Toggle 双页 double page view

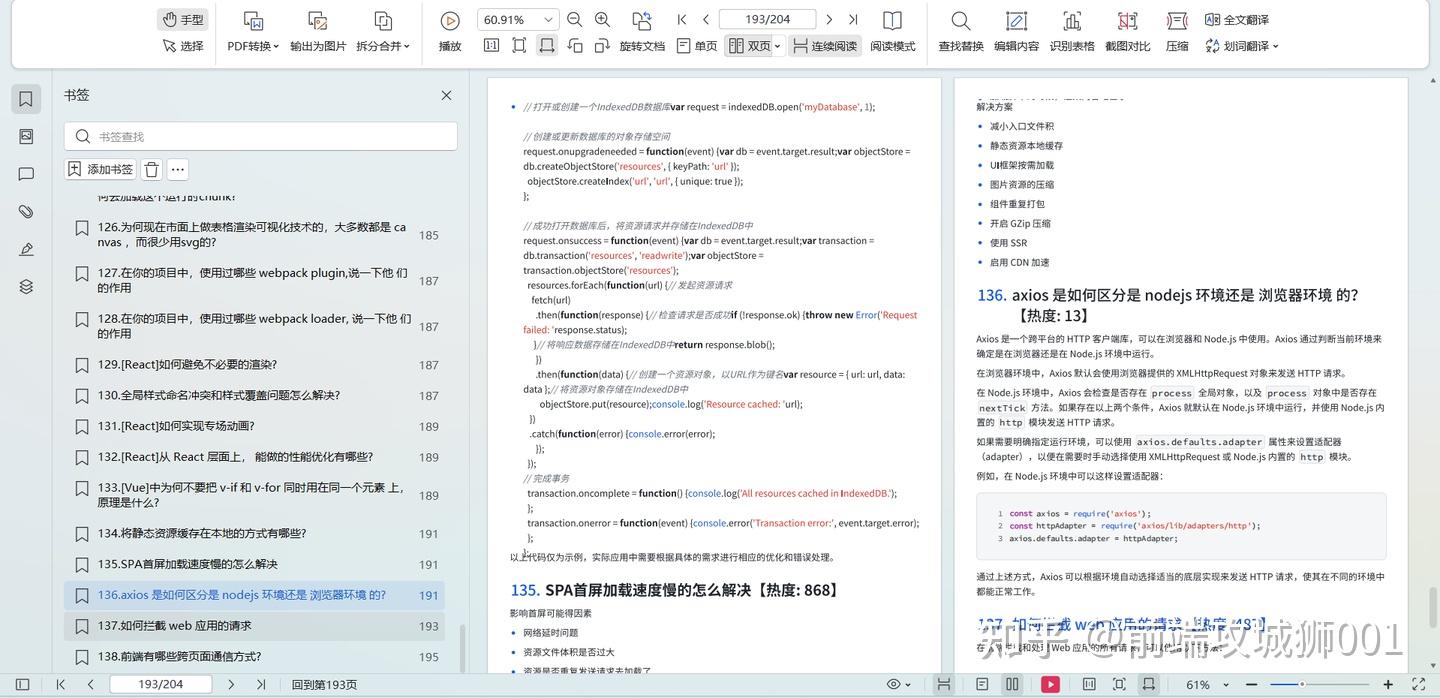pyautogui.click(x=748, y=46)
